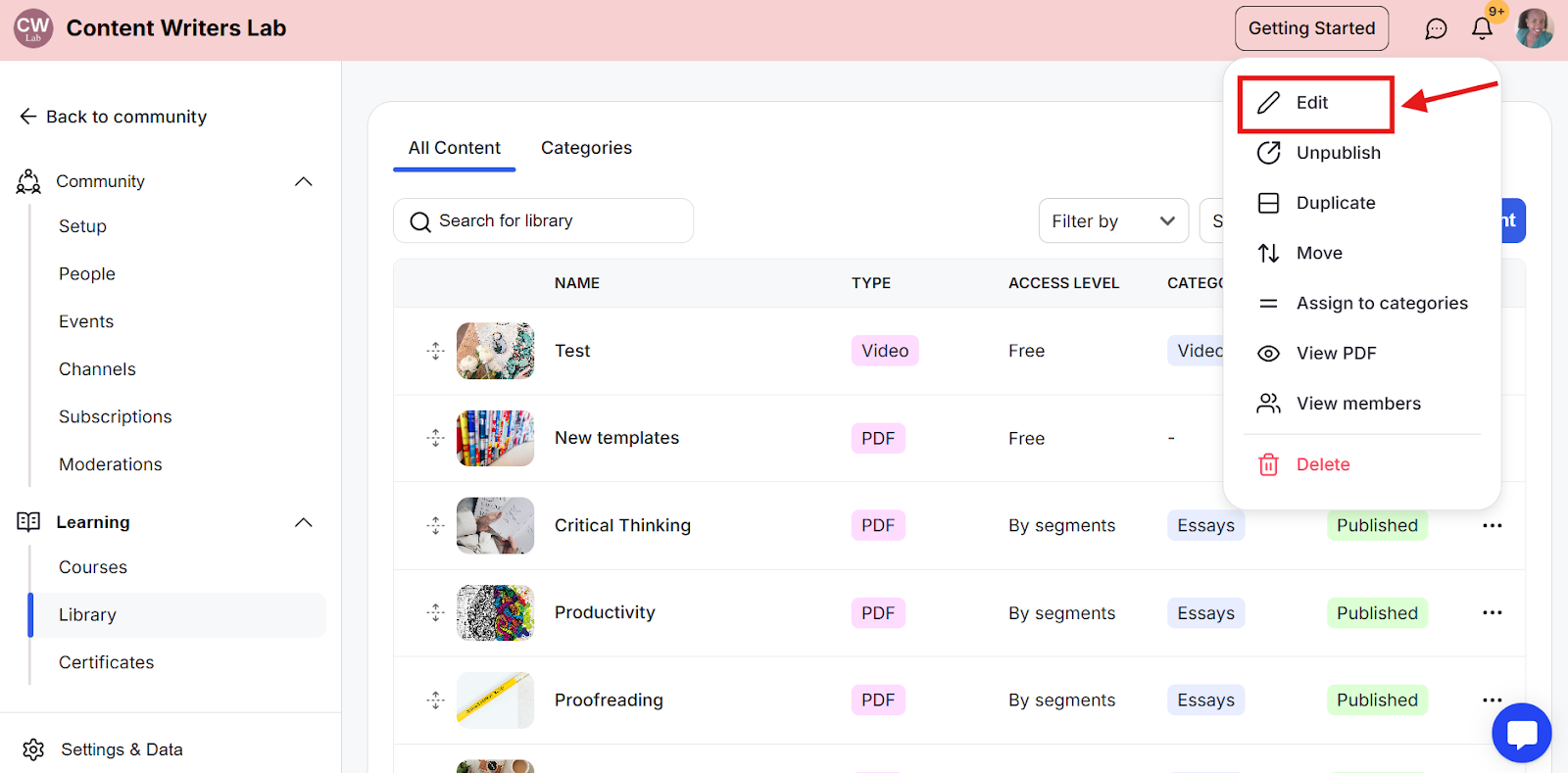
Task: Open the chat messages icon
Action: pos(1436,29)
